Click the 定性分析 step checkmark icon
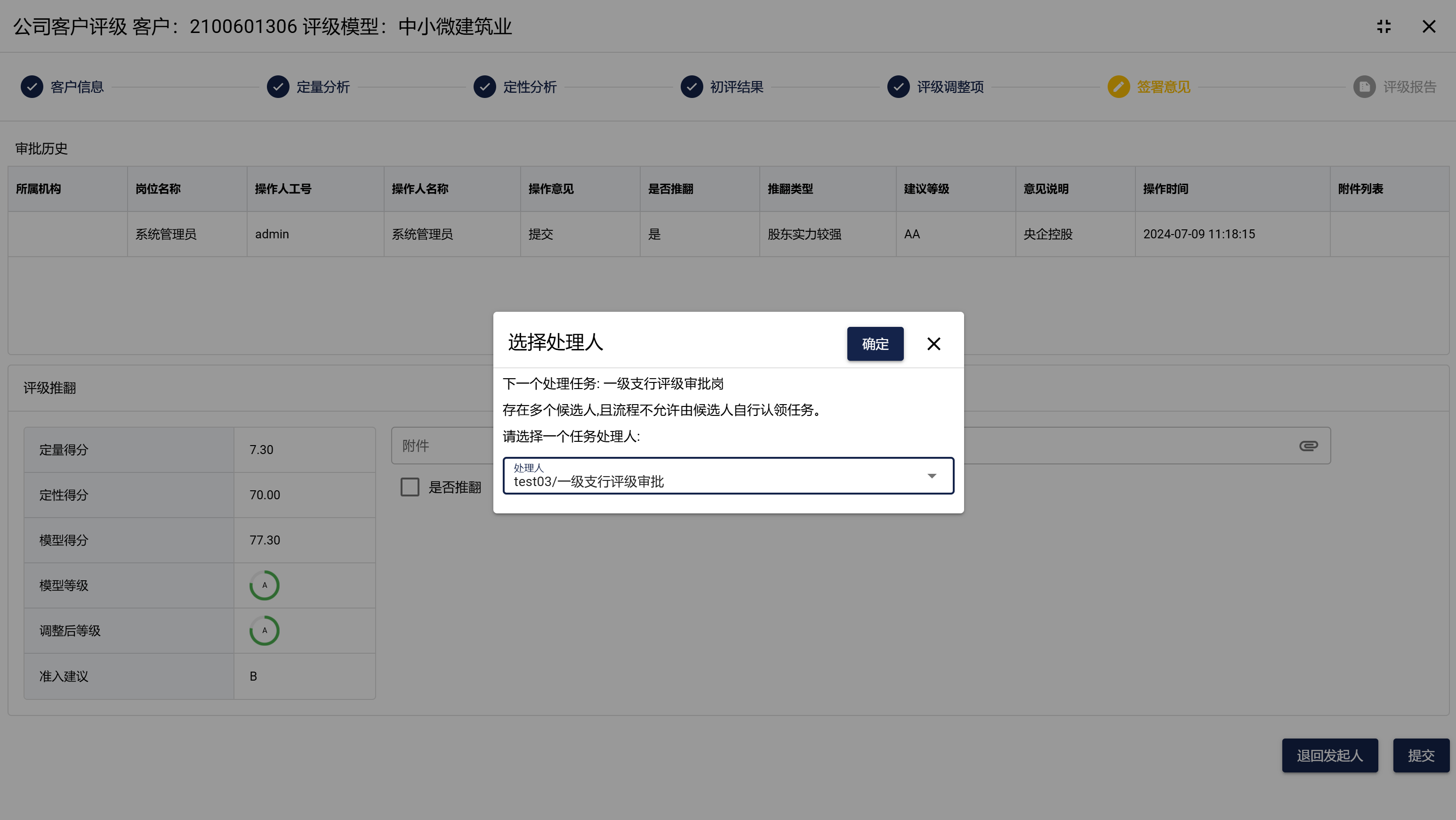 pos(484,87)
